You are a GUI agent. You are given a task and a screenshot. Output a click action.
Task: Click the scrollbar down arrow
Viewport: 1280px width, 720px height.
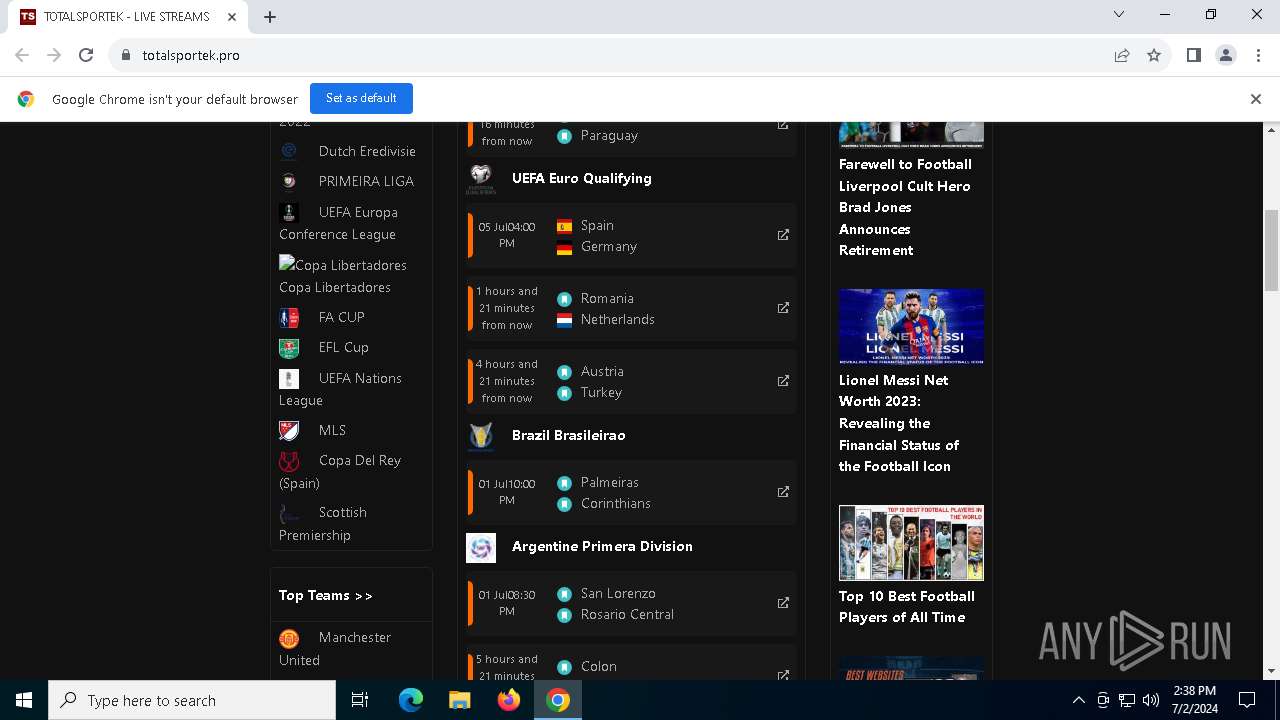point(1272,671)
